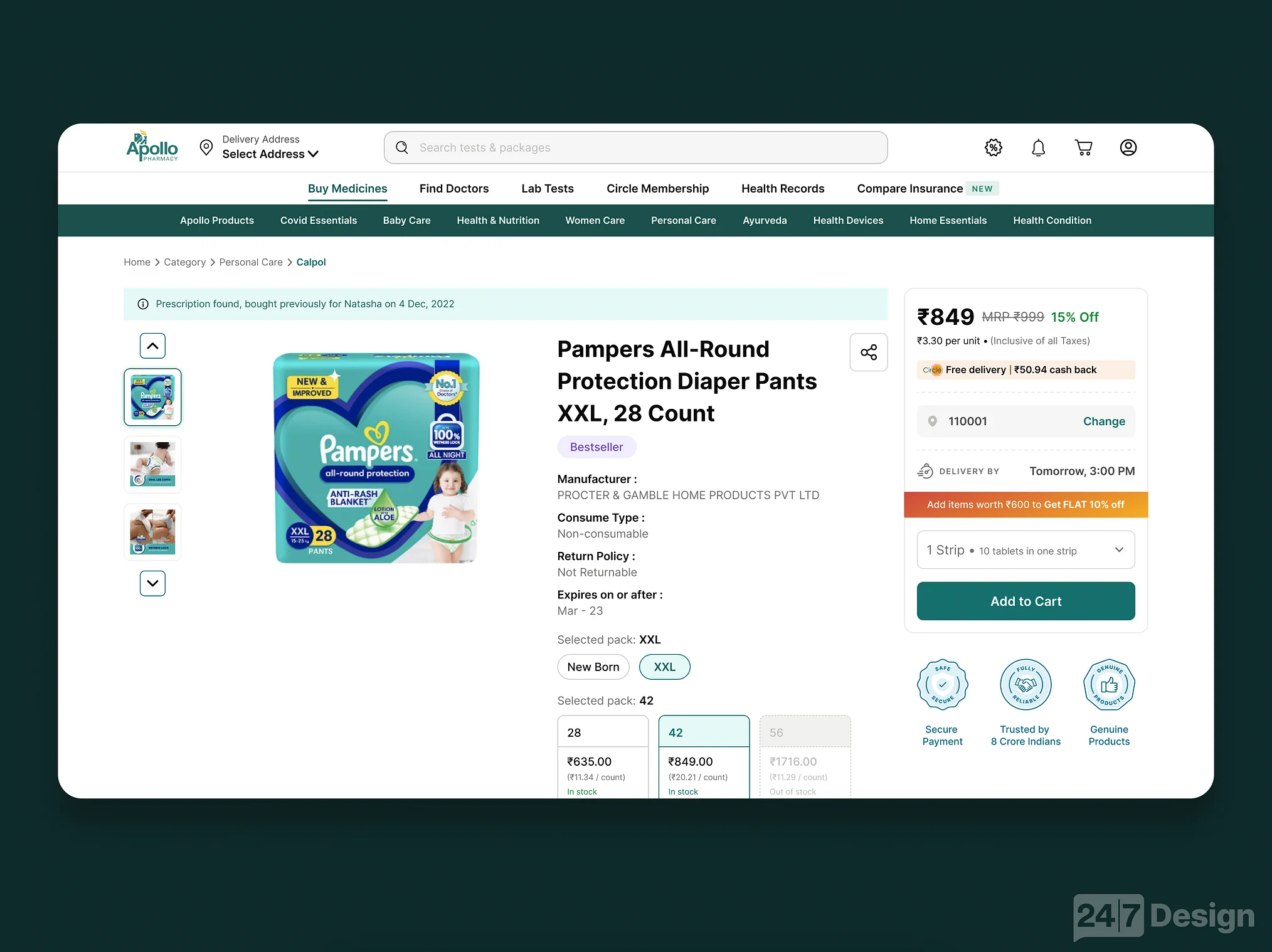Choose the 56 count pack option
This screenshot has width=1272, height=952.
pos(805,757)
